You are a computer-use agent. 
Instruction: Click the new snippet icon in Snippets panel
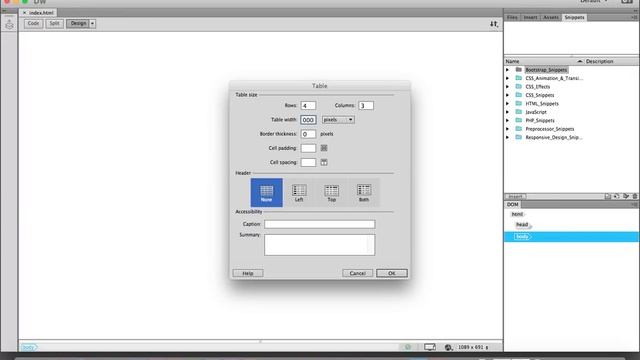click(x=616, y=196)
